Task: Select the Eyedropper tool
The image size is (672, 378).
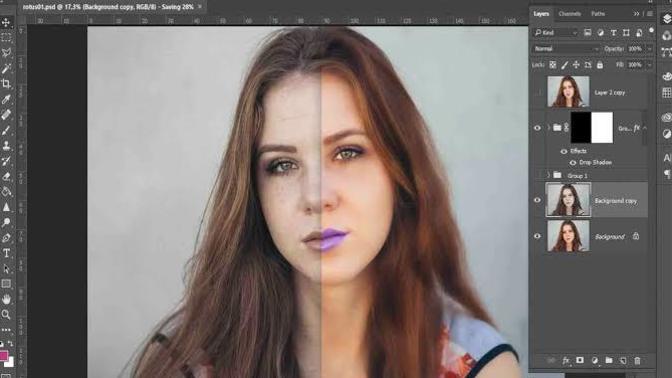Action: [x=6, y=99]
